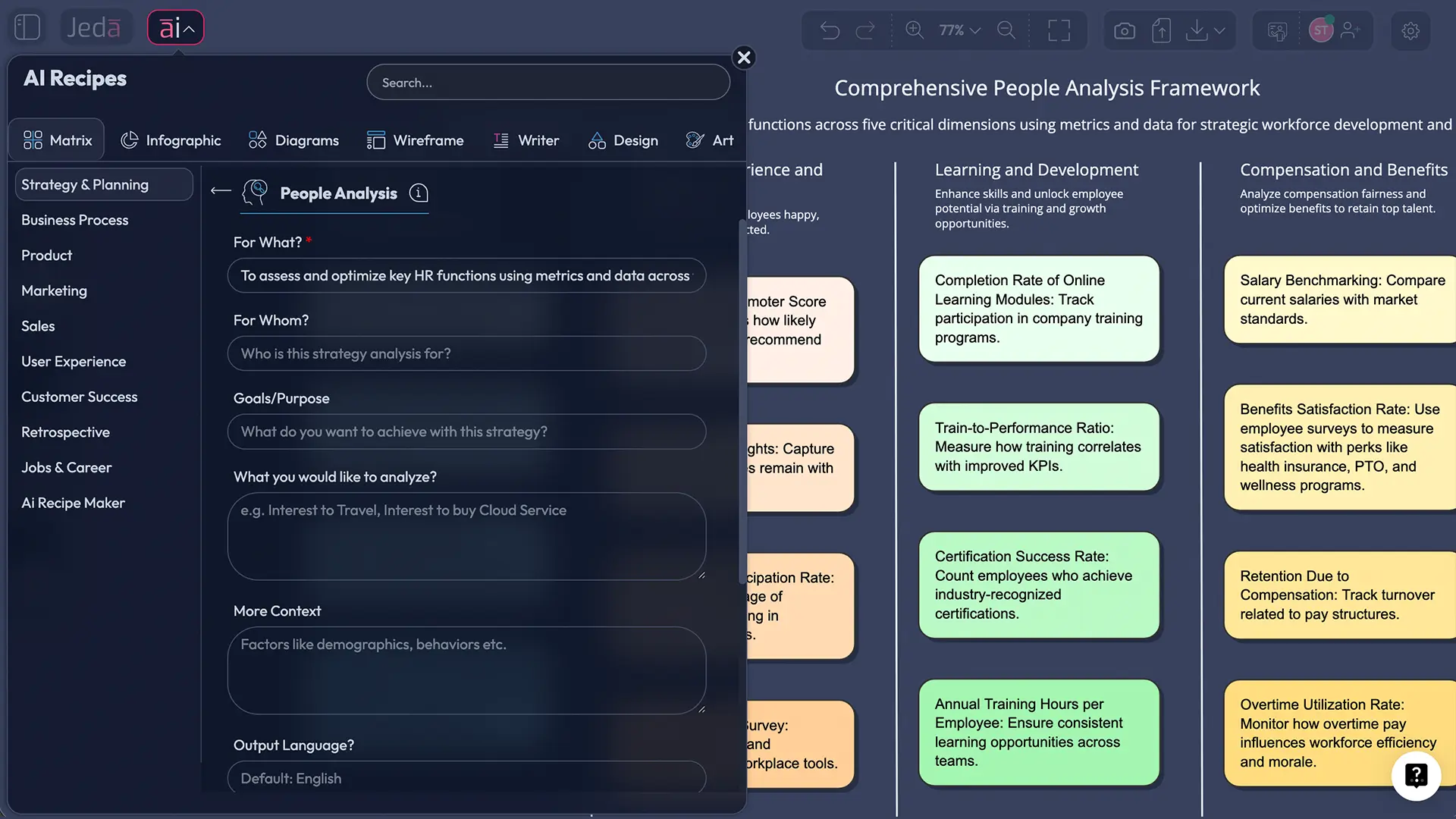Go back using the arrow beside People Analysis

[x=220, y=192]
